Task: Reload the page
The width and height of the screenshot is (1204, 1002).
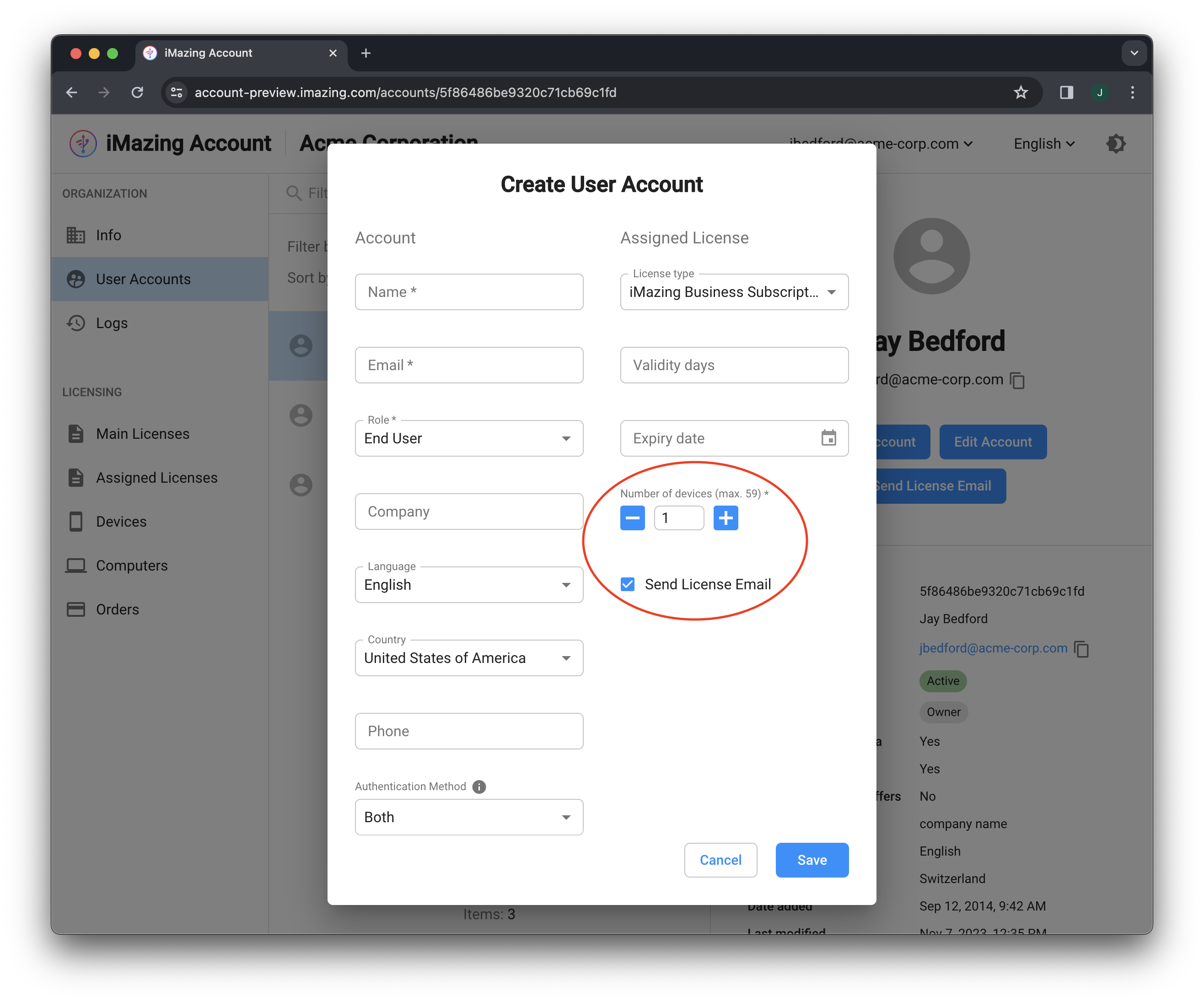Action: 137,92
